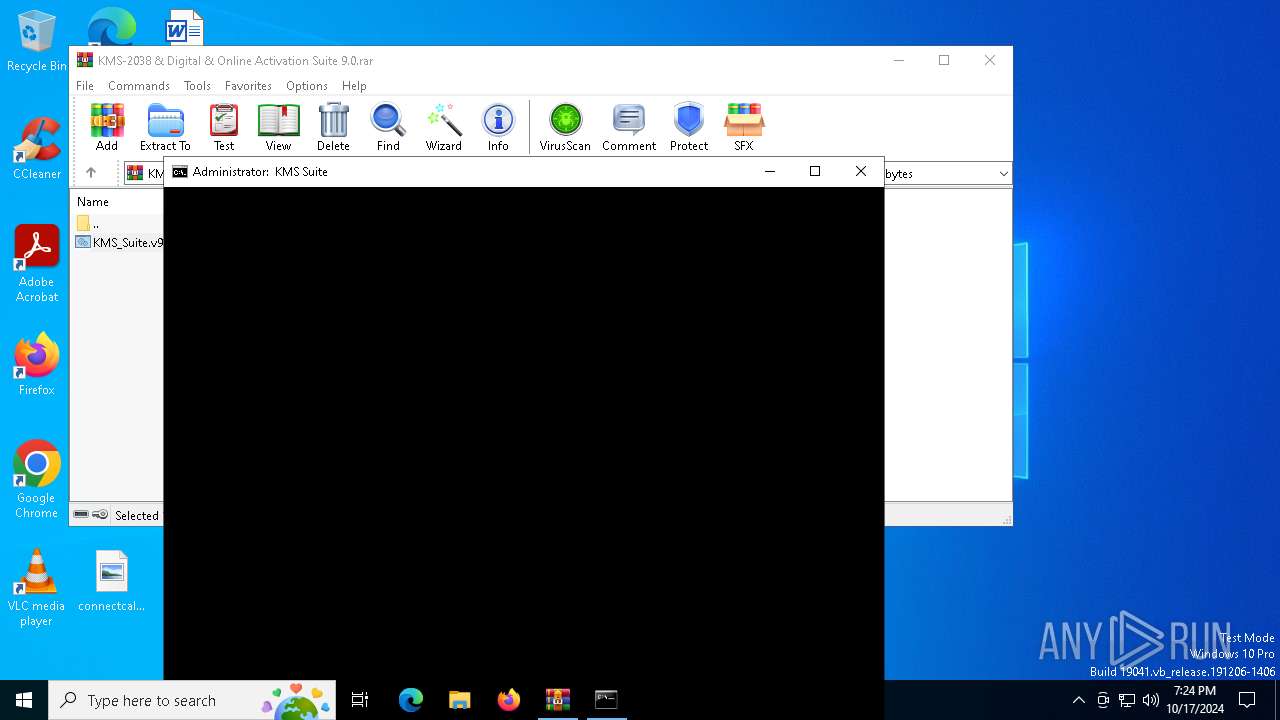This screenshot has width=1280, height=720.
Task: Select the connectcal image file on desktop
Action: (x=111, y=581)
